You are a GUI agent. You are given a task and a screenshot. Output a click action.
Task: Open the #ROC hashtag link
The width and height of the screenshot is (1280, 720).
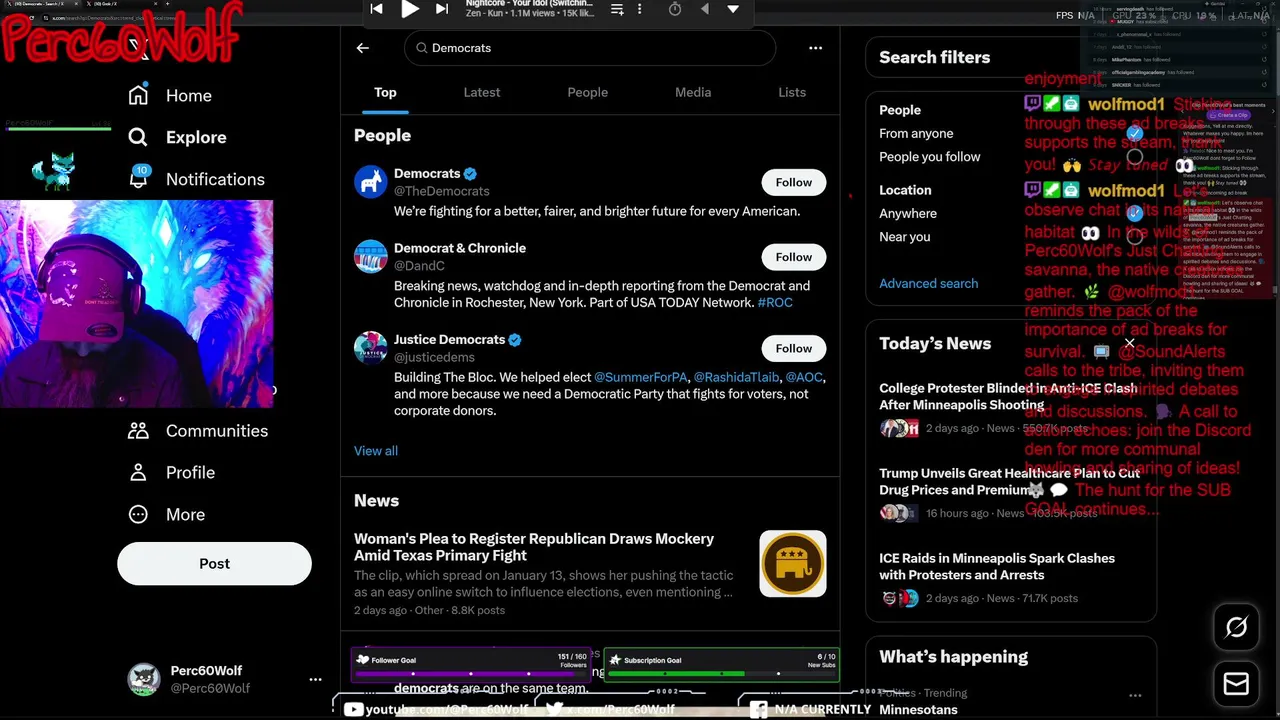point(775,302)
